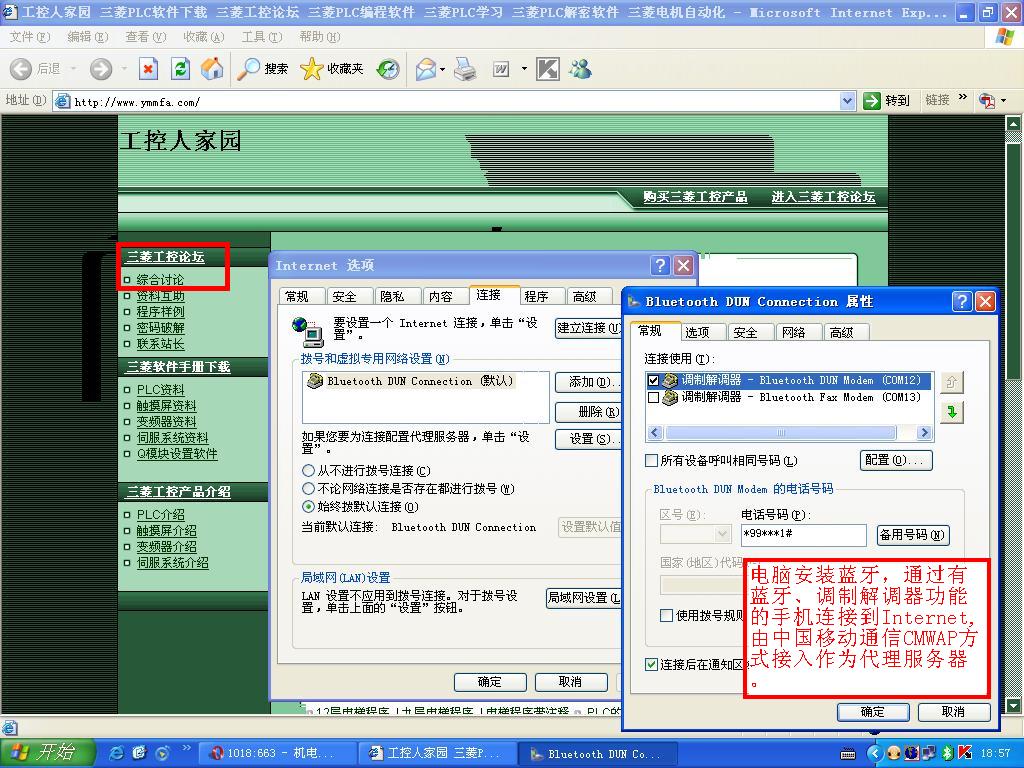Uncheck Bluetooth DUN Modem (COM12) checkbox
The width and height of the screenshot is (1024, 768).
point(654,381)
